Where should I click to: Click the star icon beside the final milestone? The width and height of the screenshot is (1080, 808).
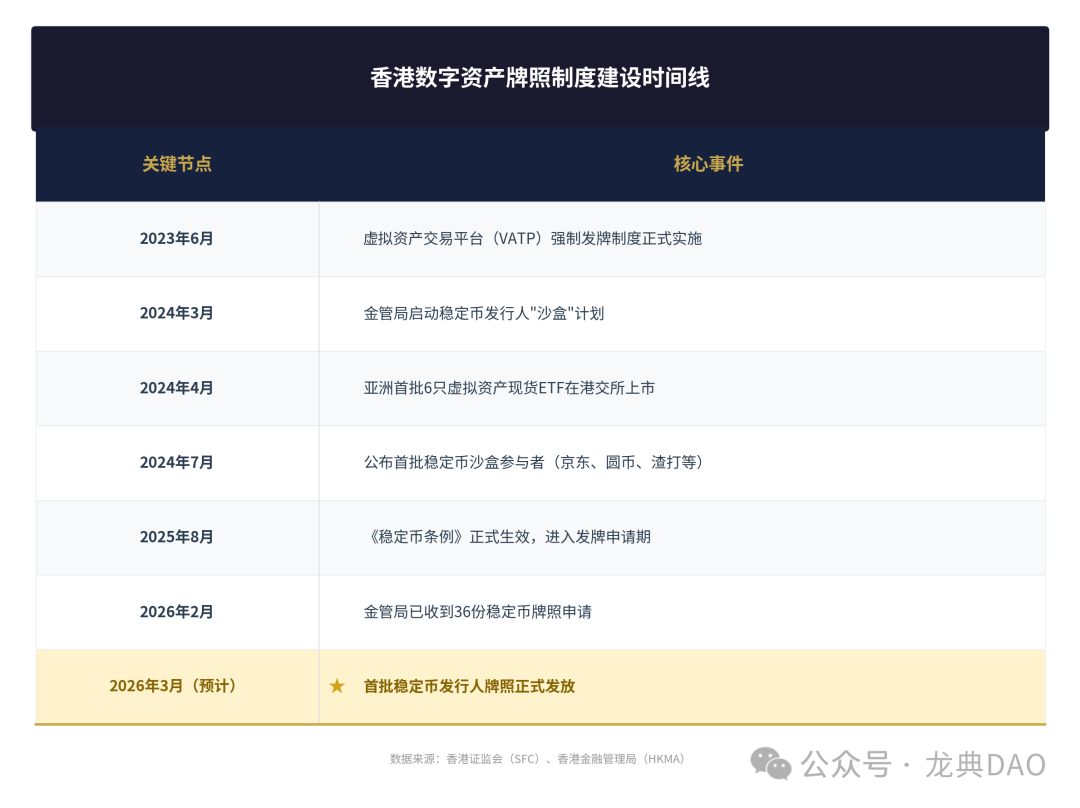339,687
